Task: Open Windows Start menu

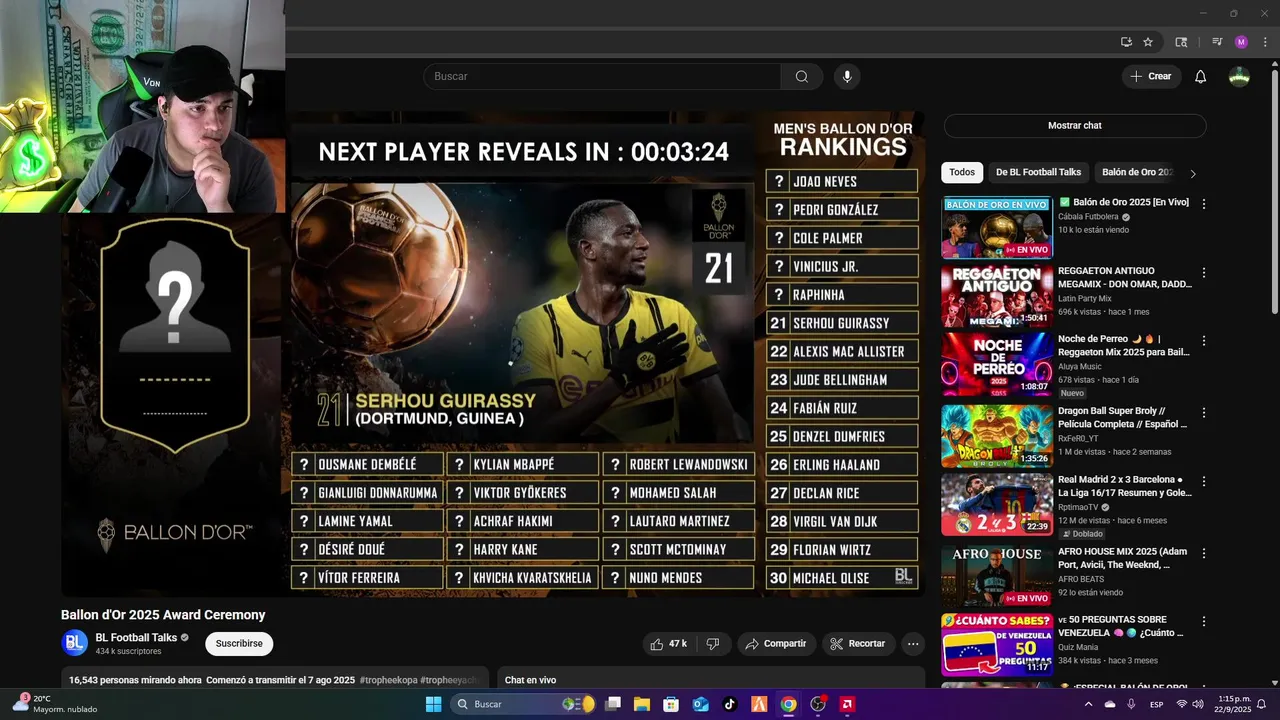Action: pyautogui.click(x=433, y=704)
